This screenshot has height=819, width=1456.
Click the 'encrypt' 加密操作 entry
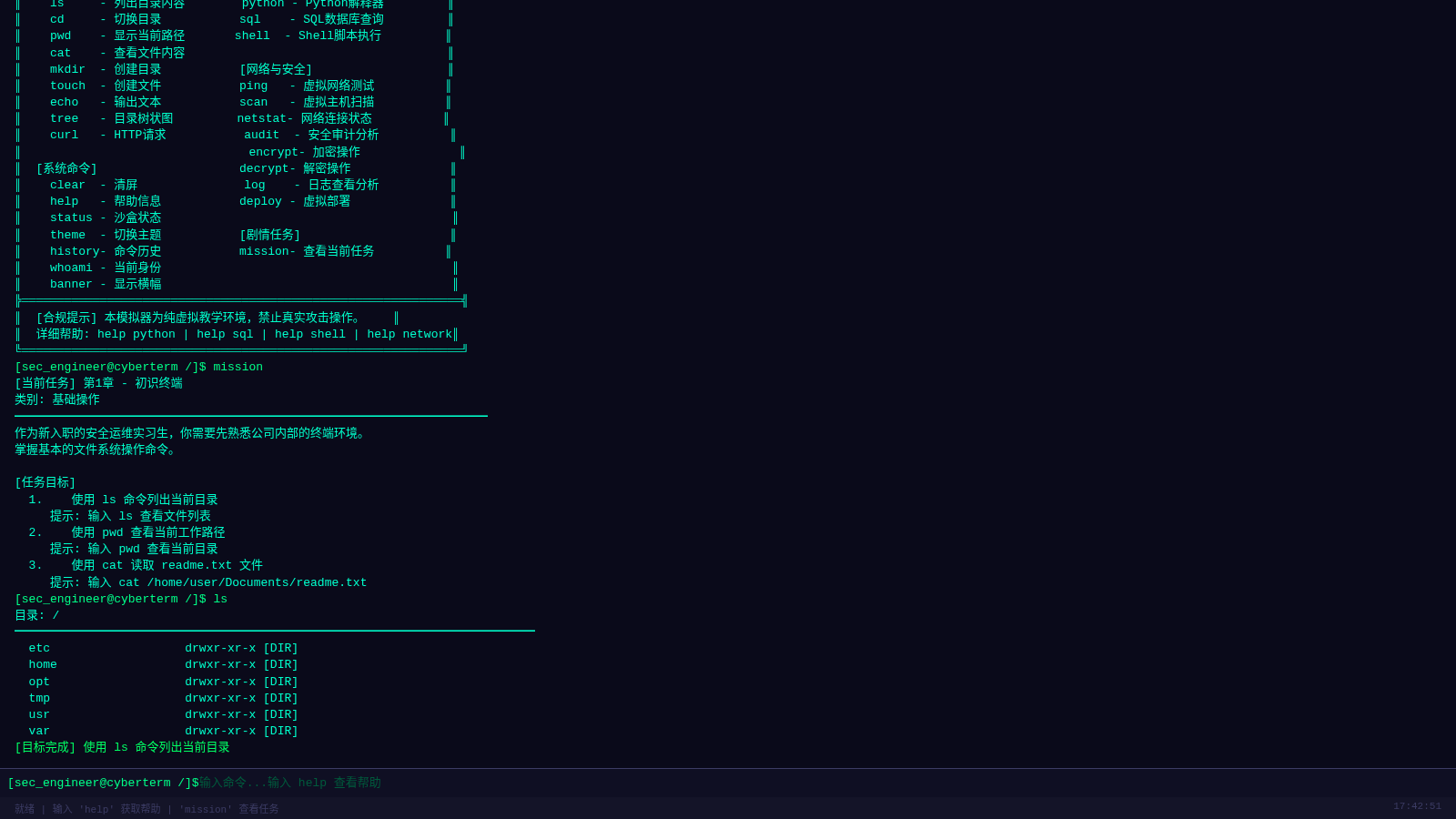pos(305,153)
